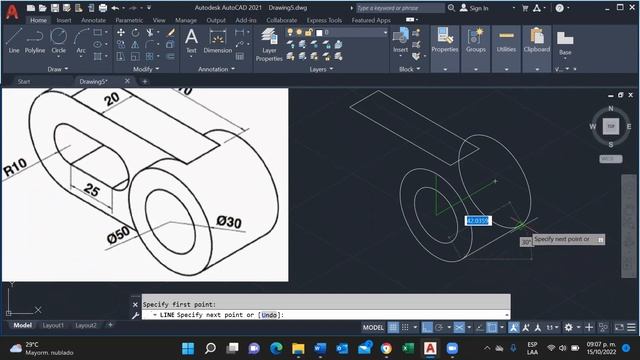Activate the Array tool

click(150, 56)
